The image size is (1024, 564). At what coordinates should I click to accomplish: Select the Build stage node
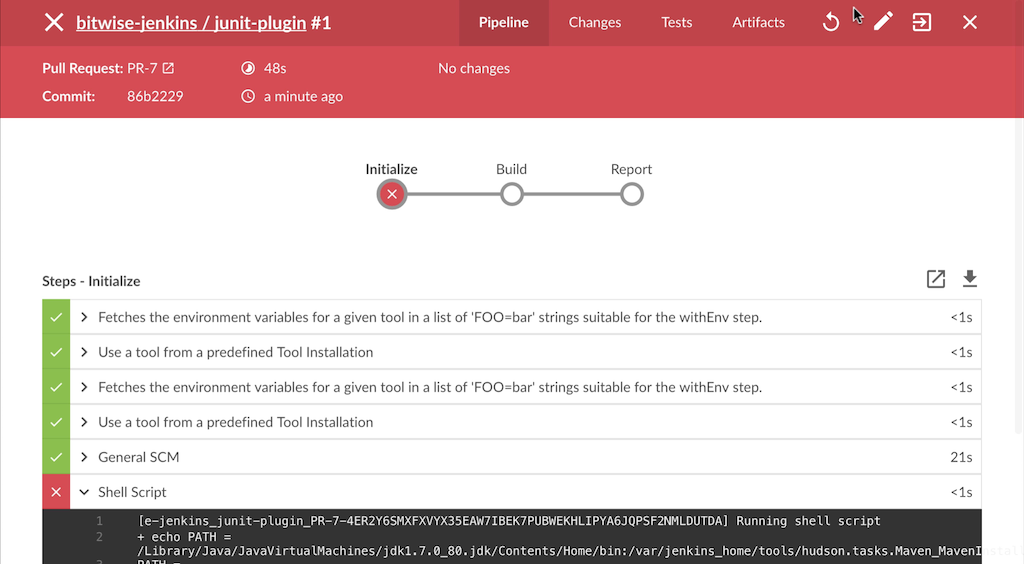tap(512, 194)
